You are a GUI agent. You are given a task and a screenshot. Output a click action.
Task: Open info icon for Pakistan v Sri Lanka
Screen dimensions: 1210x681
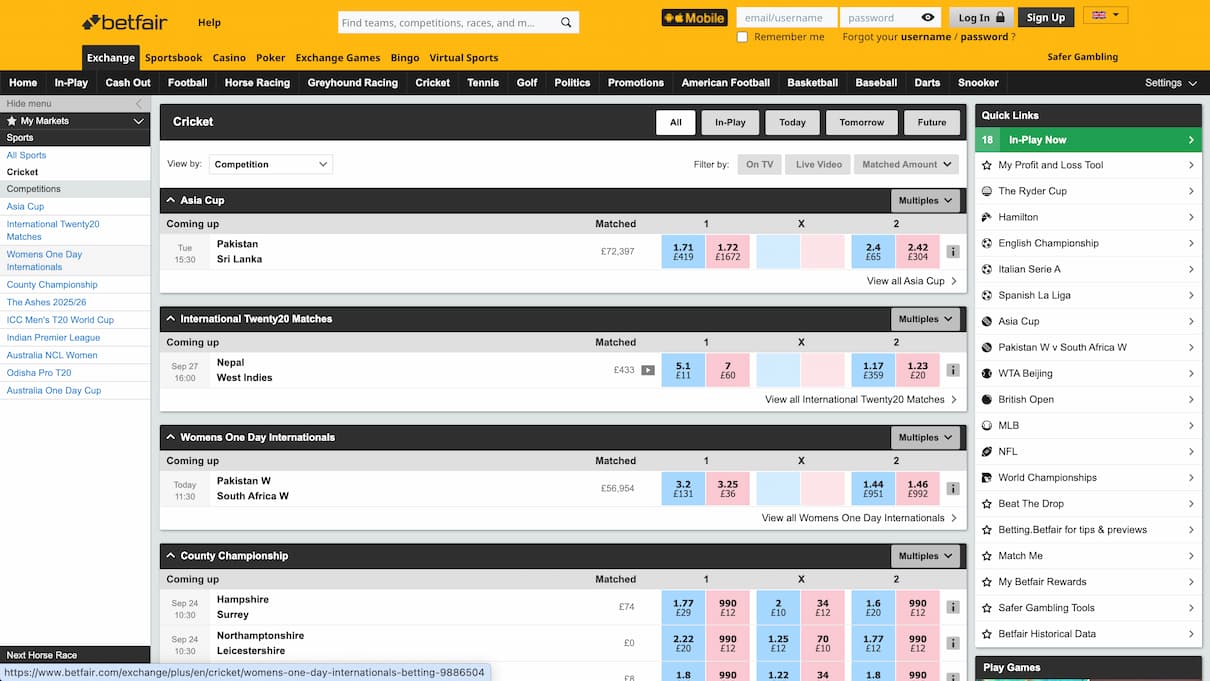953,252
